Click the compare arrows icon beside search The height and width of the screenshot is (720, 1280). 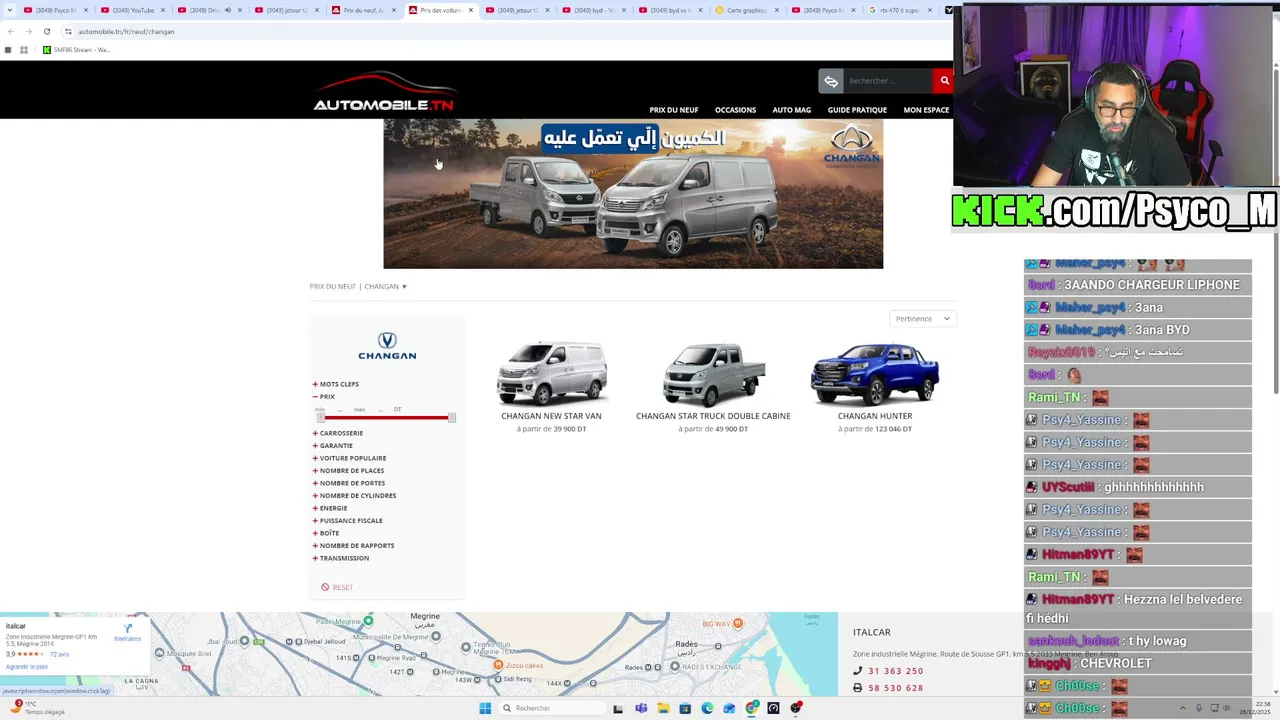(x=830, y=81)
